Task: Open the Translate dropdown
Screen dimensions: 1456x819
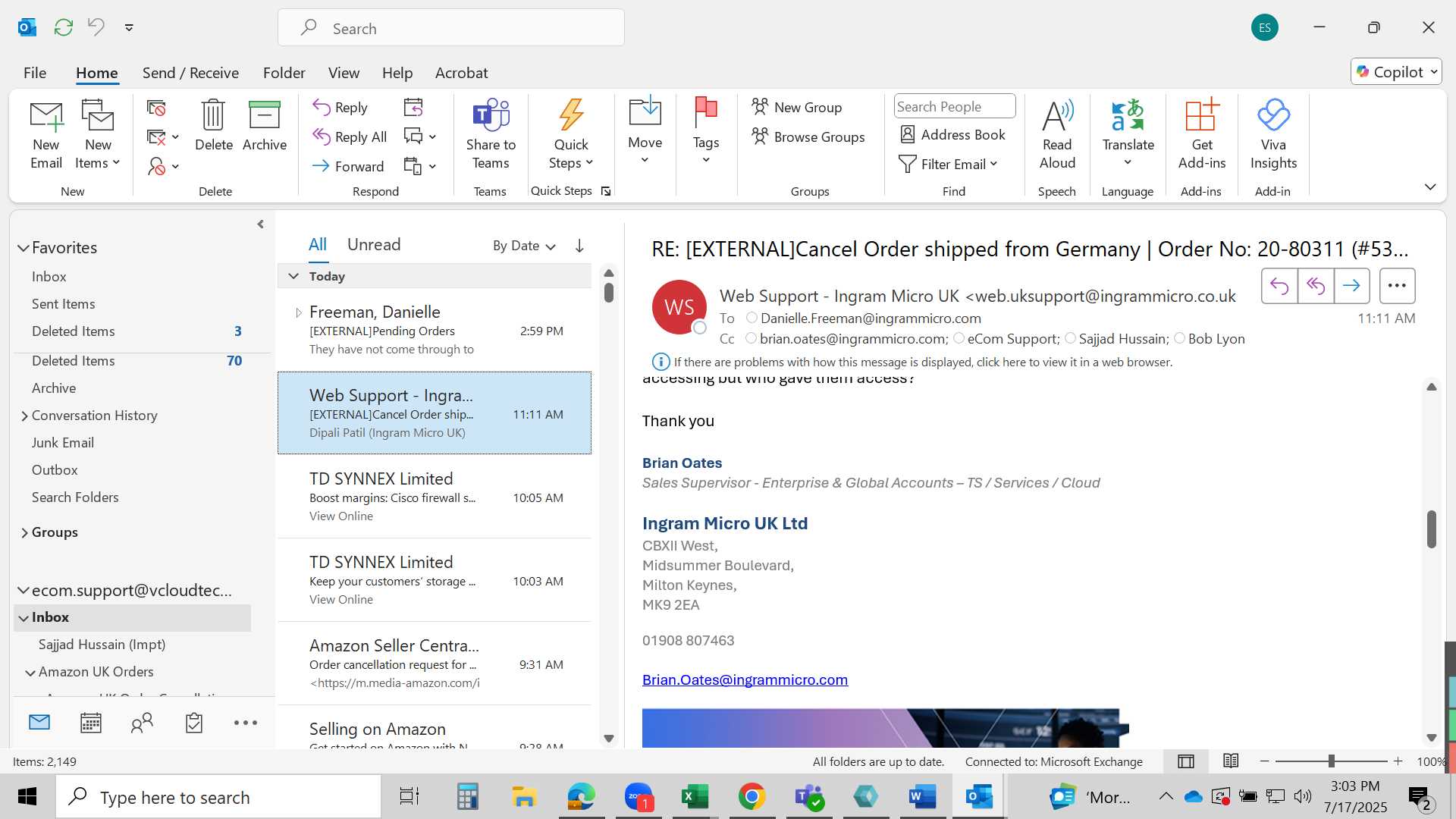Action: (1128, 134)
